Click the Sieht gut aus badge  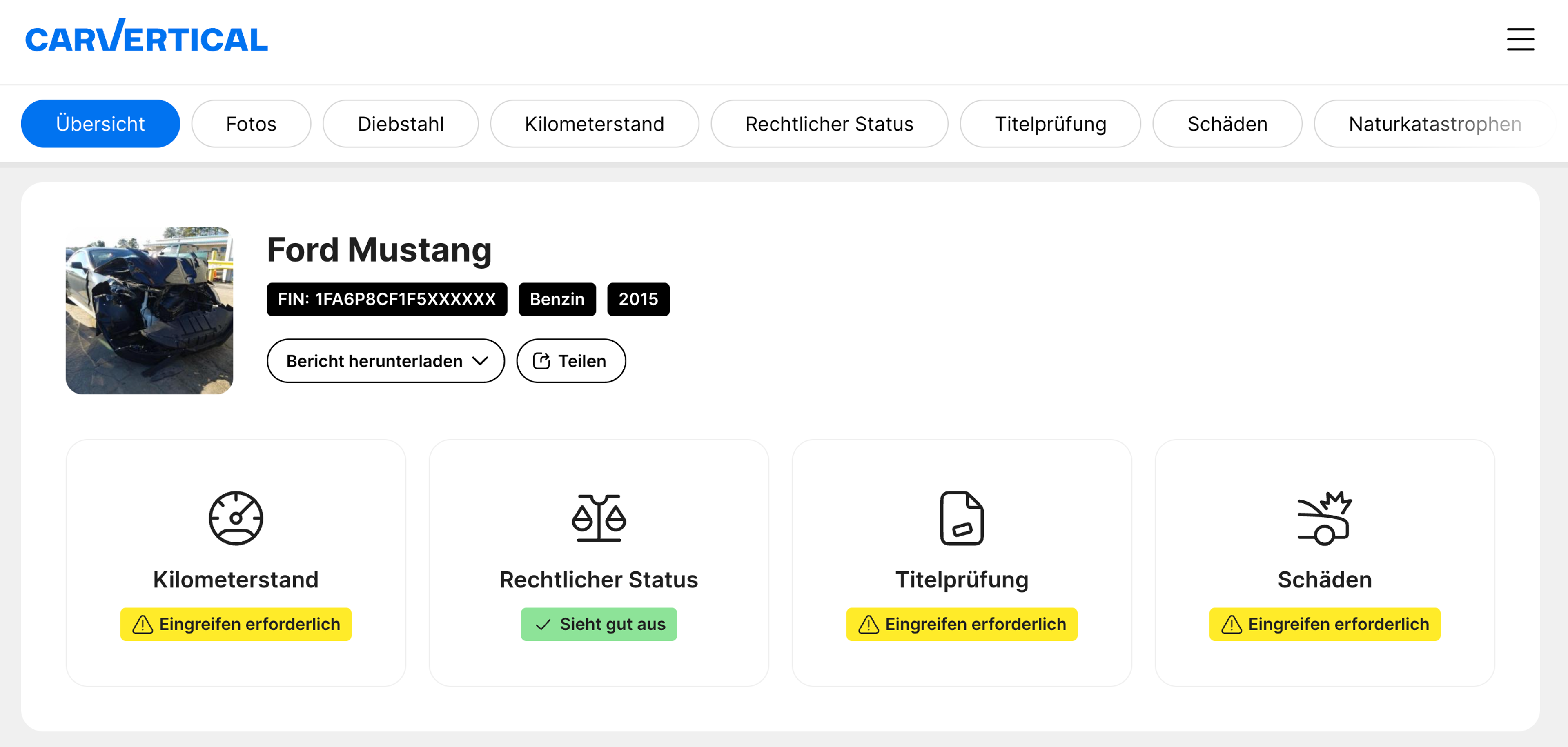click(598, 624)
